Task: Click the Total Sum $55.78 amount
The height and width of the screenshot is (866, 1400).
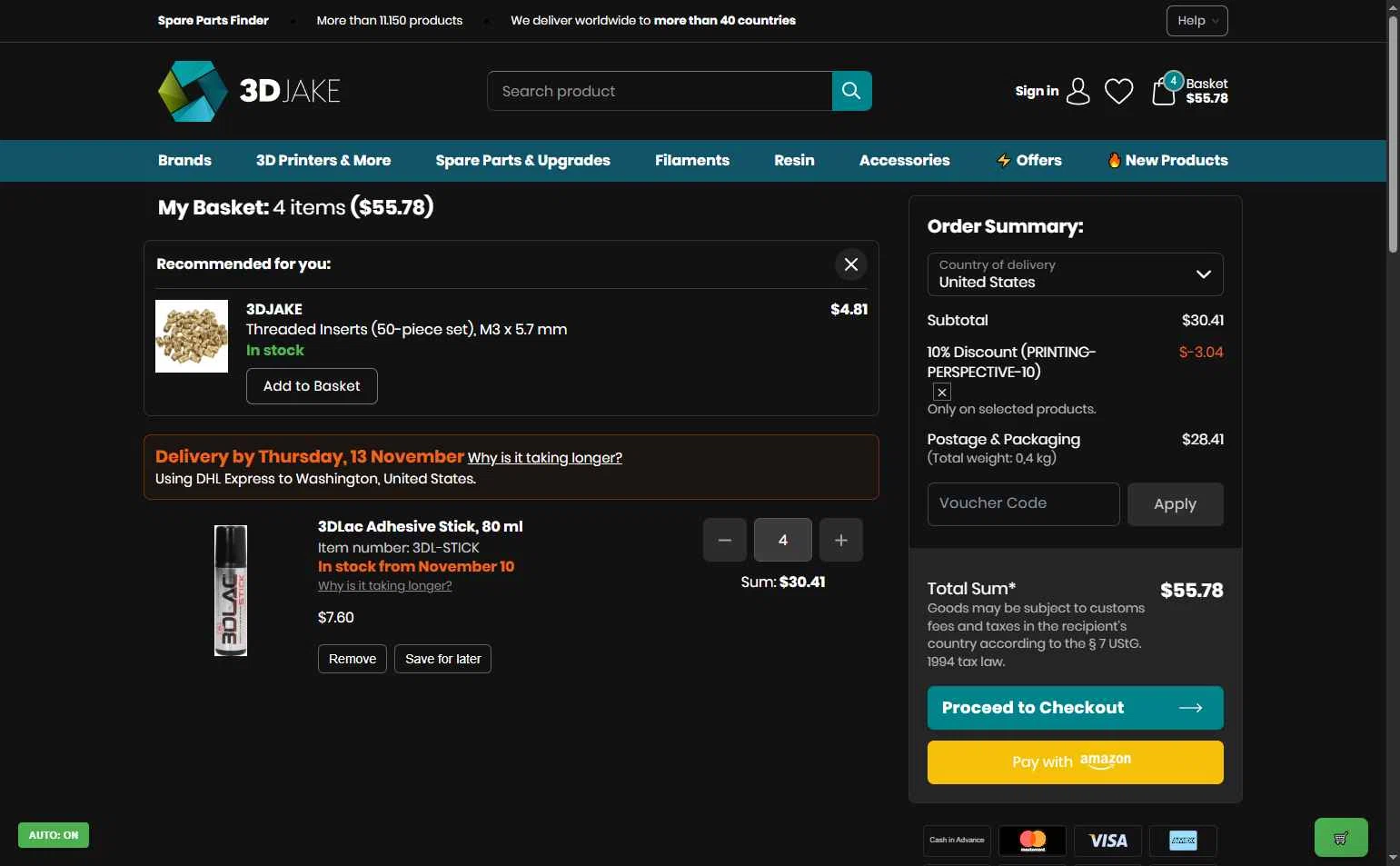Action: (x=1192, y=591)
